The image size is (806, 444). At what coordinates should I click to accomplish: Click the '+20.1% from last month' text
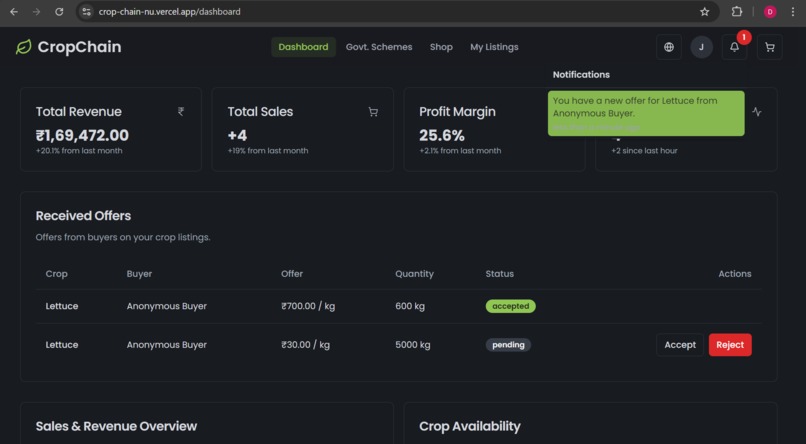[79, 151]
